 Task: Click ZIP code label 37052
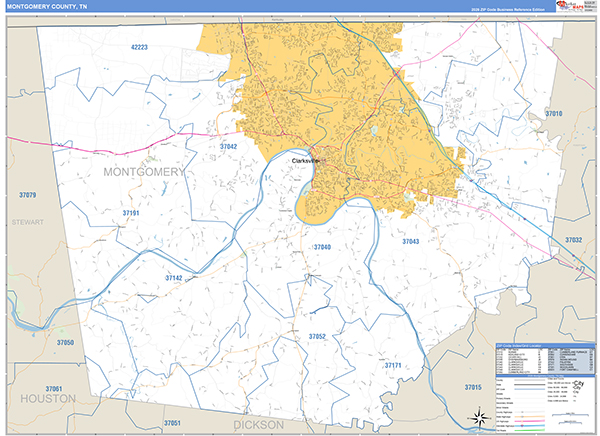click(317, 336)
